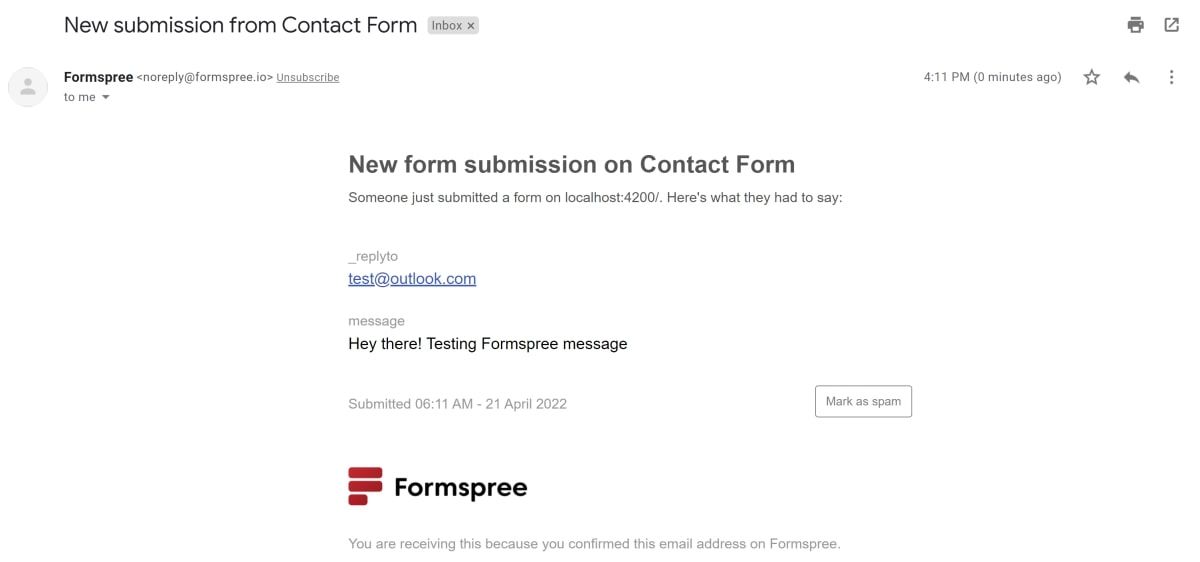The width and height of the screenshot is (1200, 562).
Task: Click the email subject title text
Action: coord(240,25)
